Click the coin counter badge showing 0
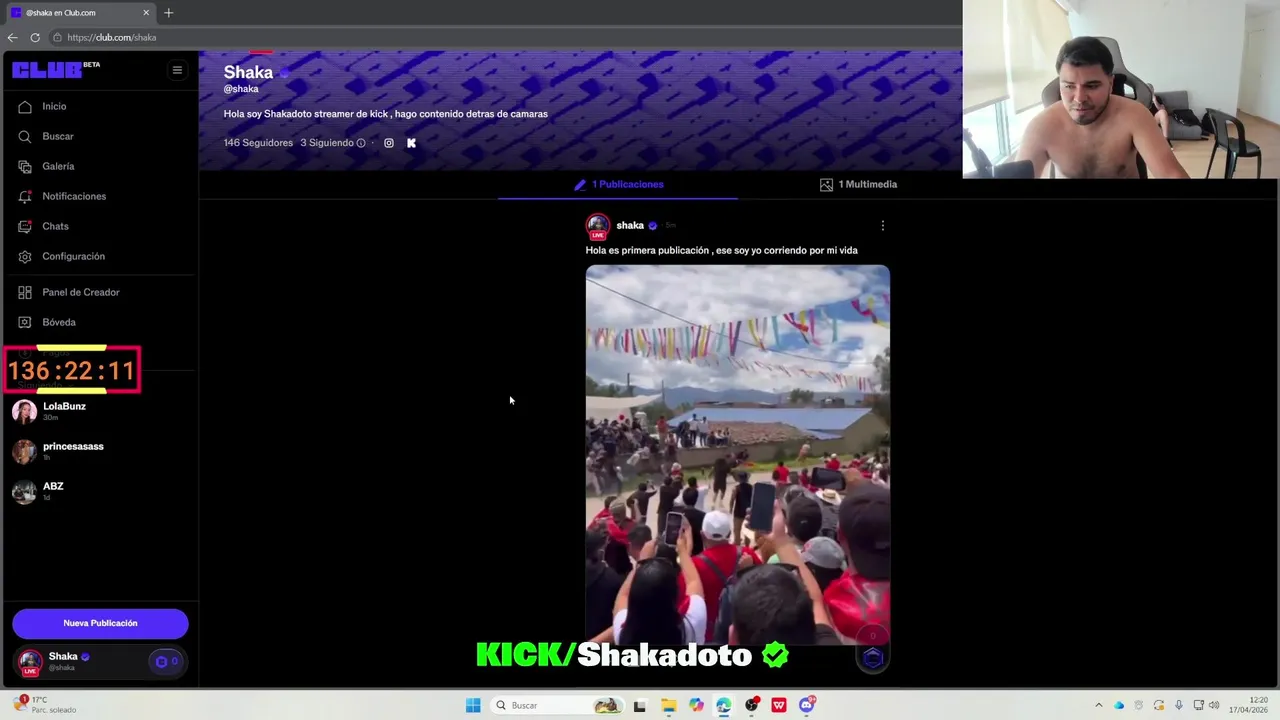Screen dimensions: 1280x720 [x=167, y=661]
